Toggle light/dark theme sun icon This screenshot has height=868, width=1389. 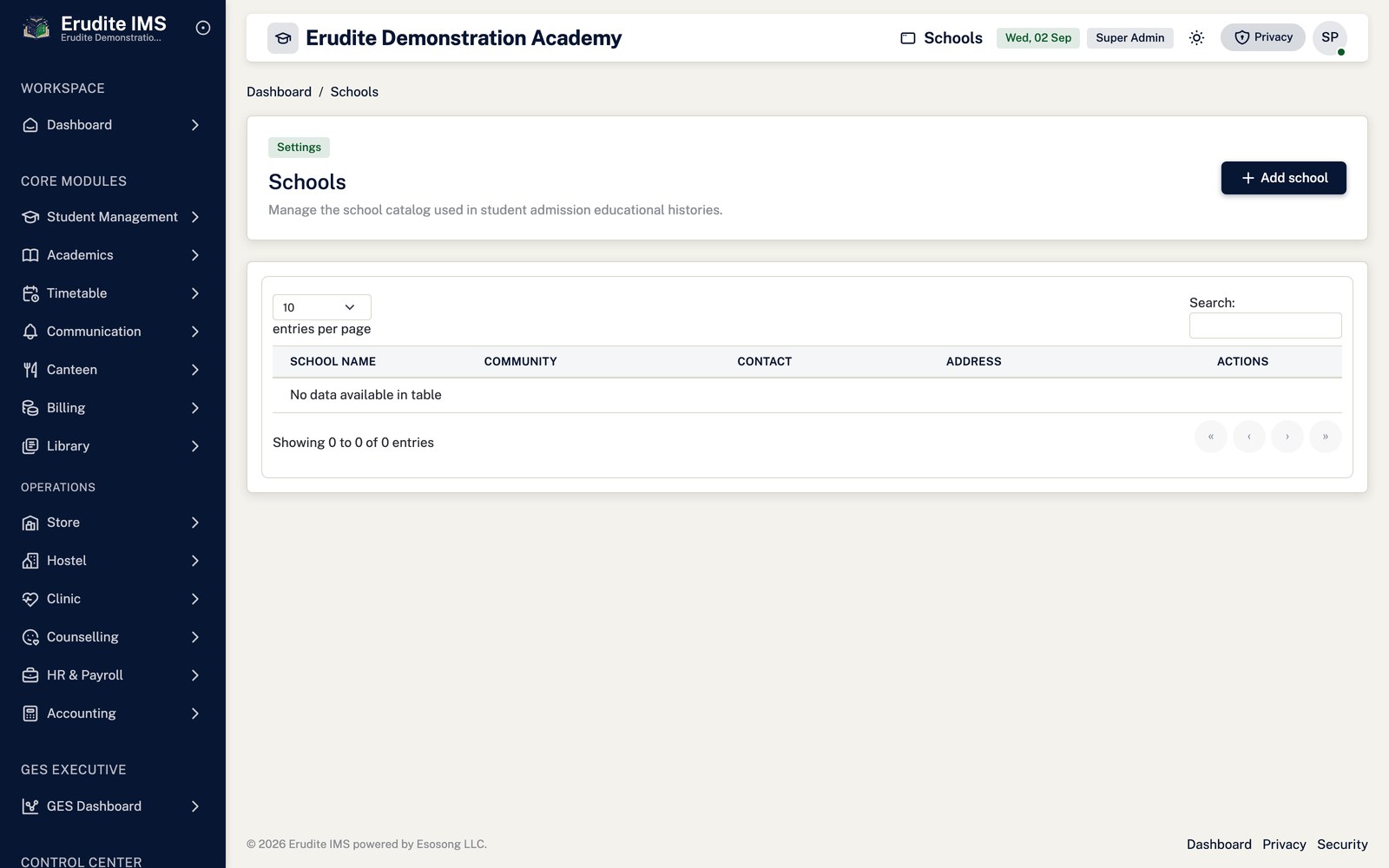1196,38
